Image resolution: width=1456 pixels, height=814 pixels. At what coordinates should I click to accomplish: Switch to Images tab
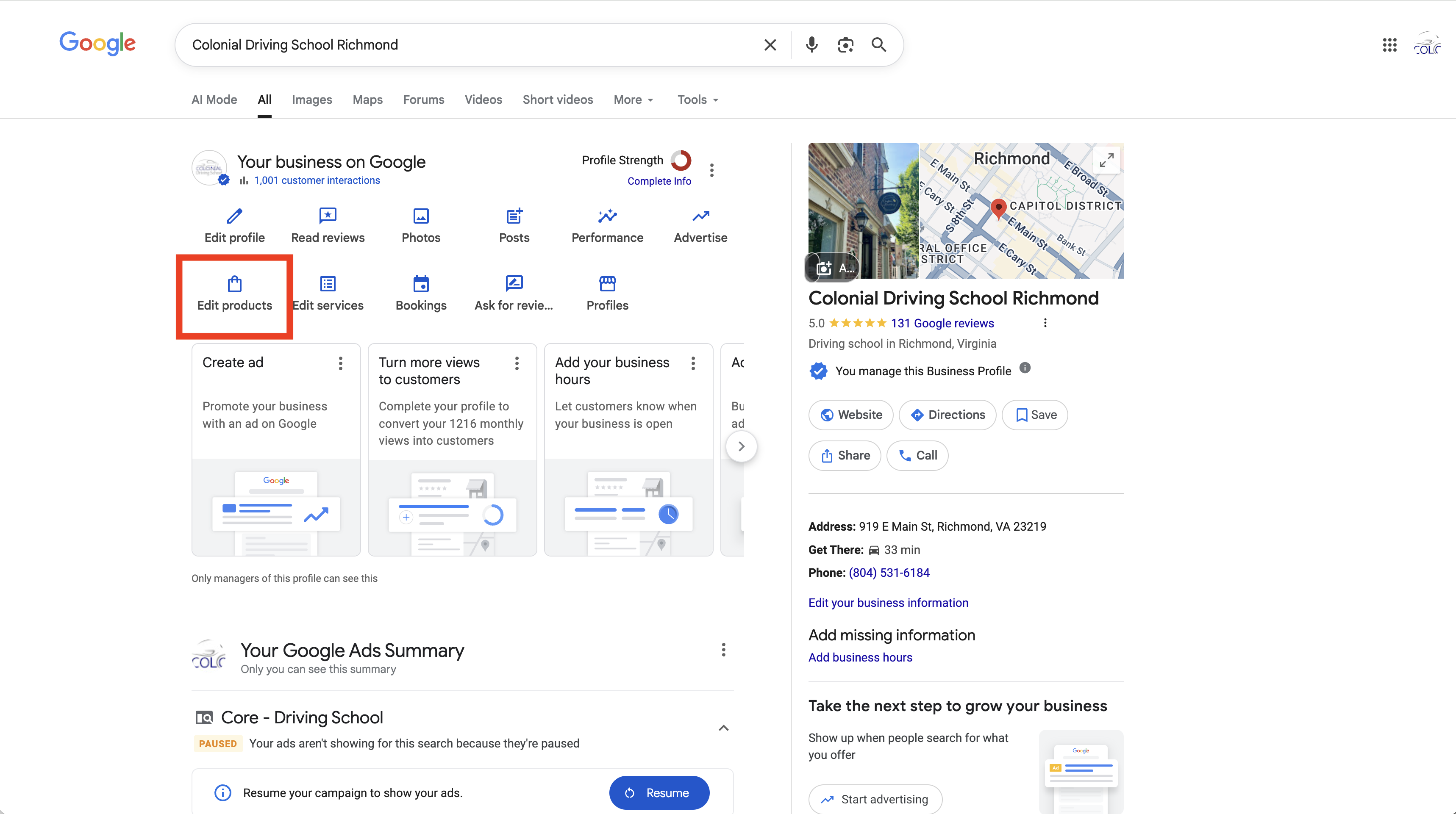[312, 100]
